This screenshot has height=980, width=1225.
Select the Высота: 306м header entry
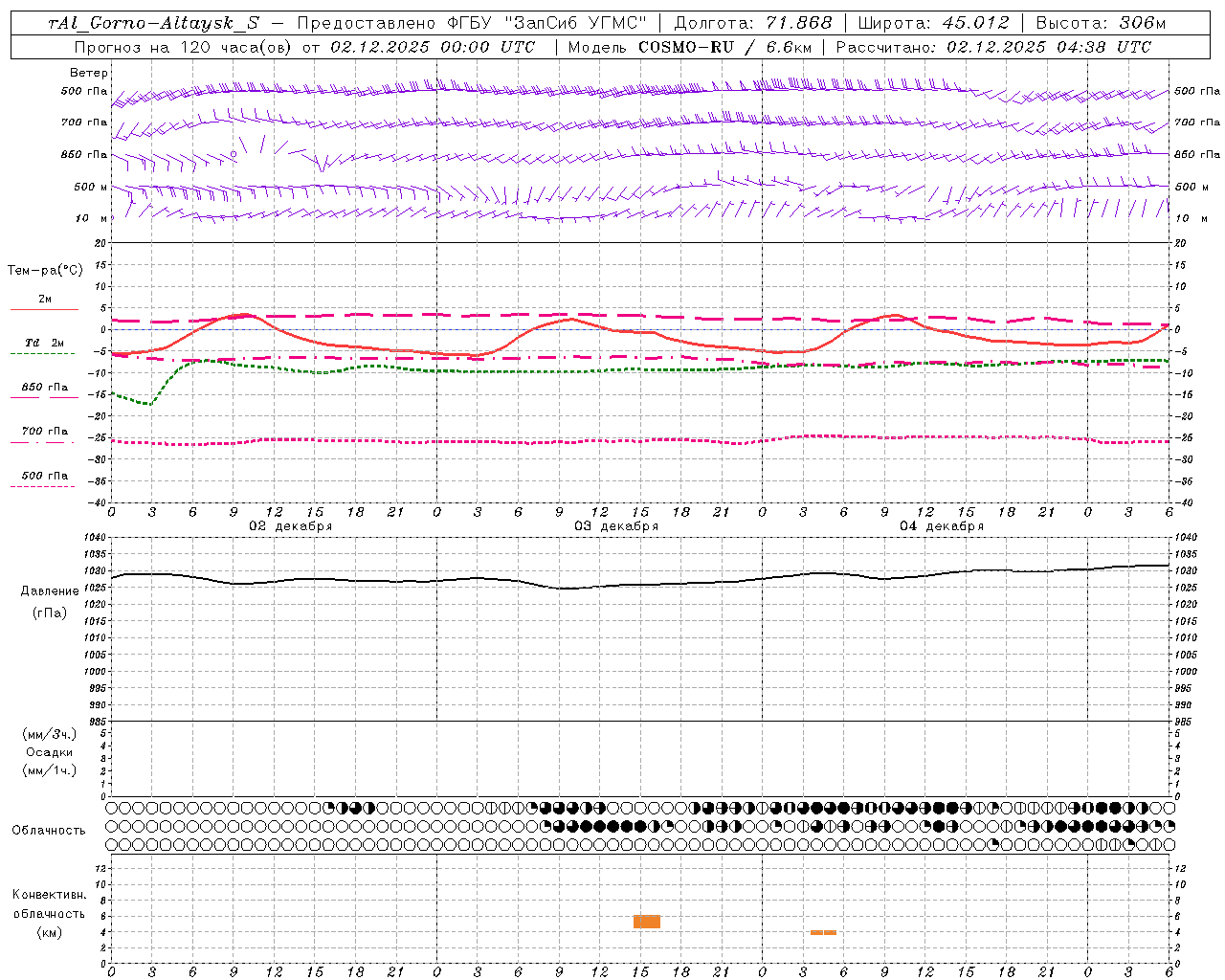pyautogui.click(x=1101, y=24)
